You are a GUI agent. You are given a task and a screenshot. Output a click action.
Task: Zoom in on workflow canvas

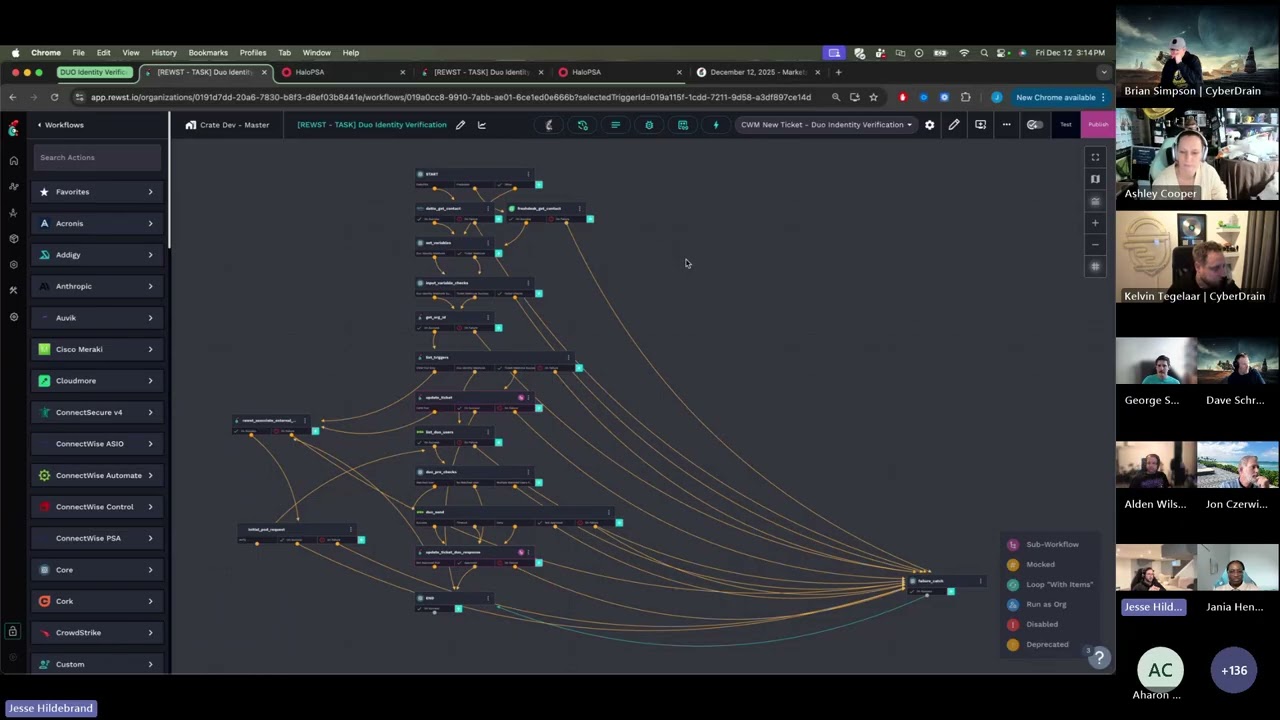(x=1095, y=223)
